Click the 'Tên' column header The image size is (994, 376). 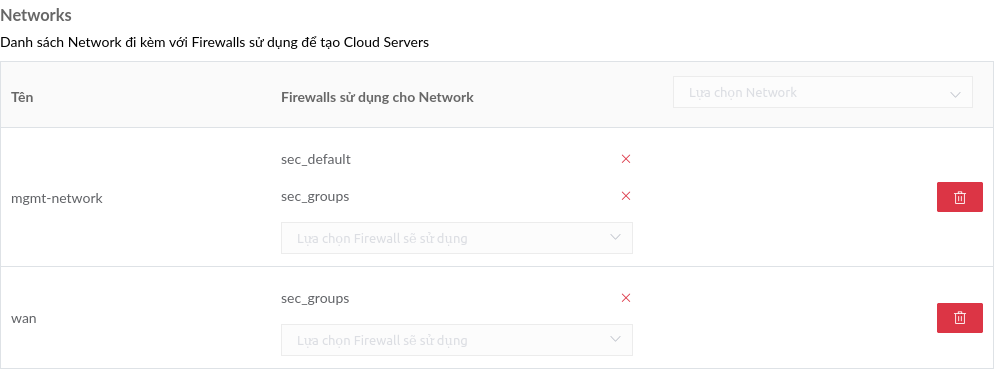coord(22,97)
